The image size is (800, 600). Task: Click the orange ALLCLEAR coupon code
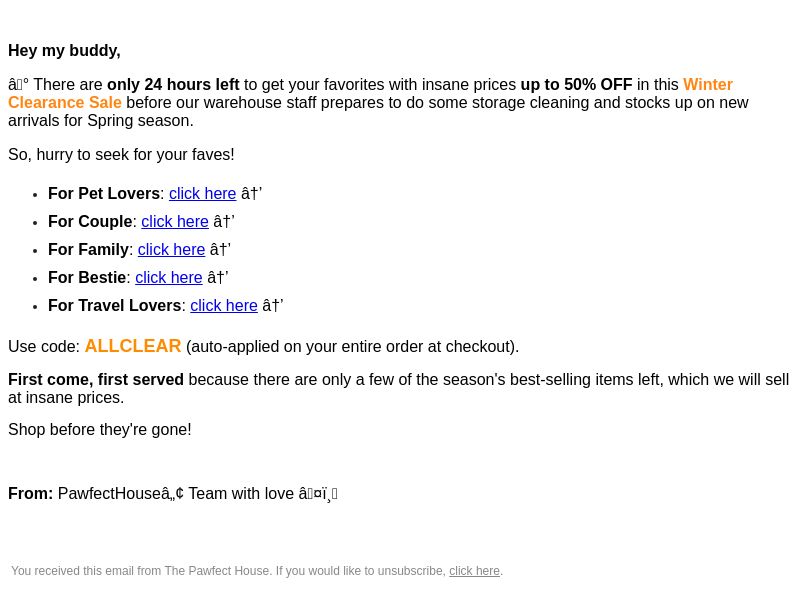coord(133,346)
